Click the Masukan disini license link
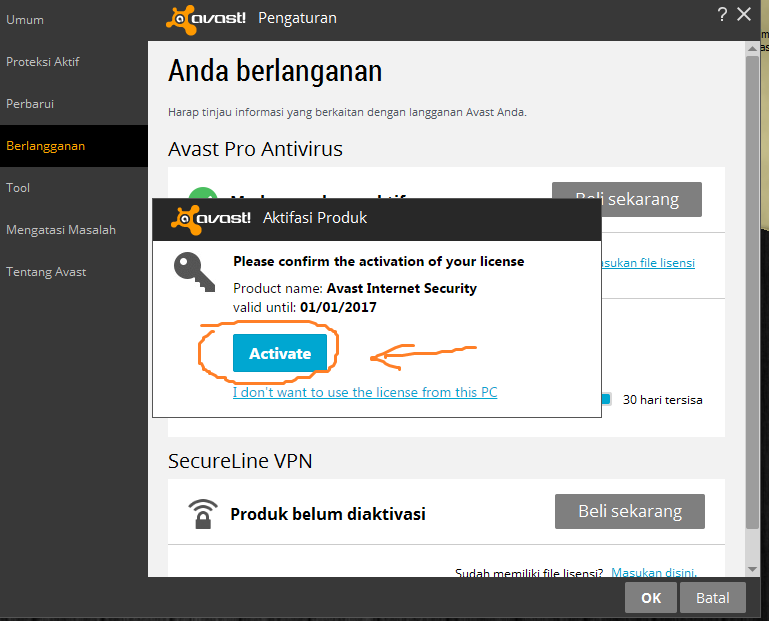The width and height of the screenshot is (769, 621). point(654,572)
